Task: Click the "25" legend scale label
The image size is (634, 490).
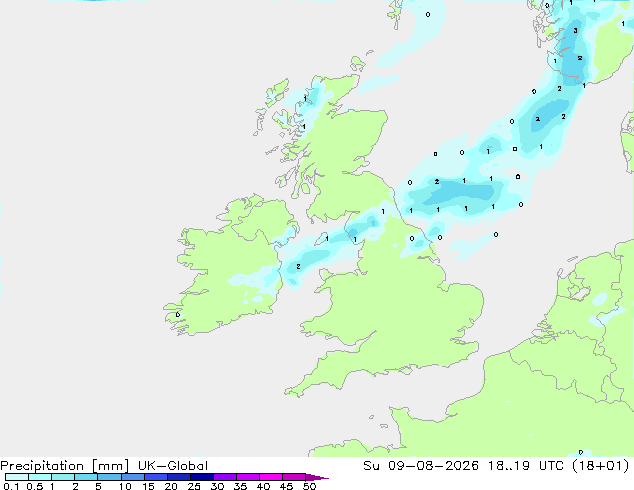Action: pos(194,486)
